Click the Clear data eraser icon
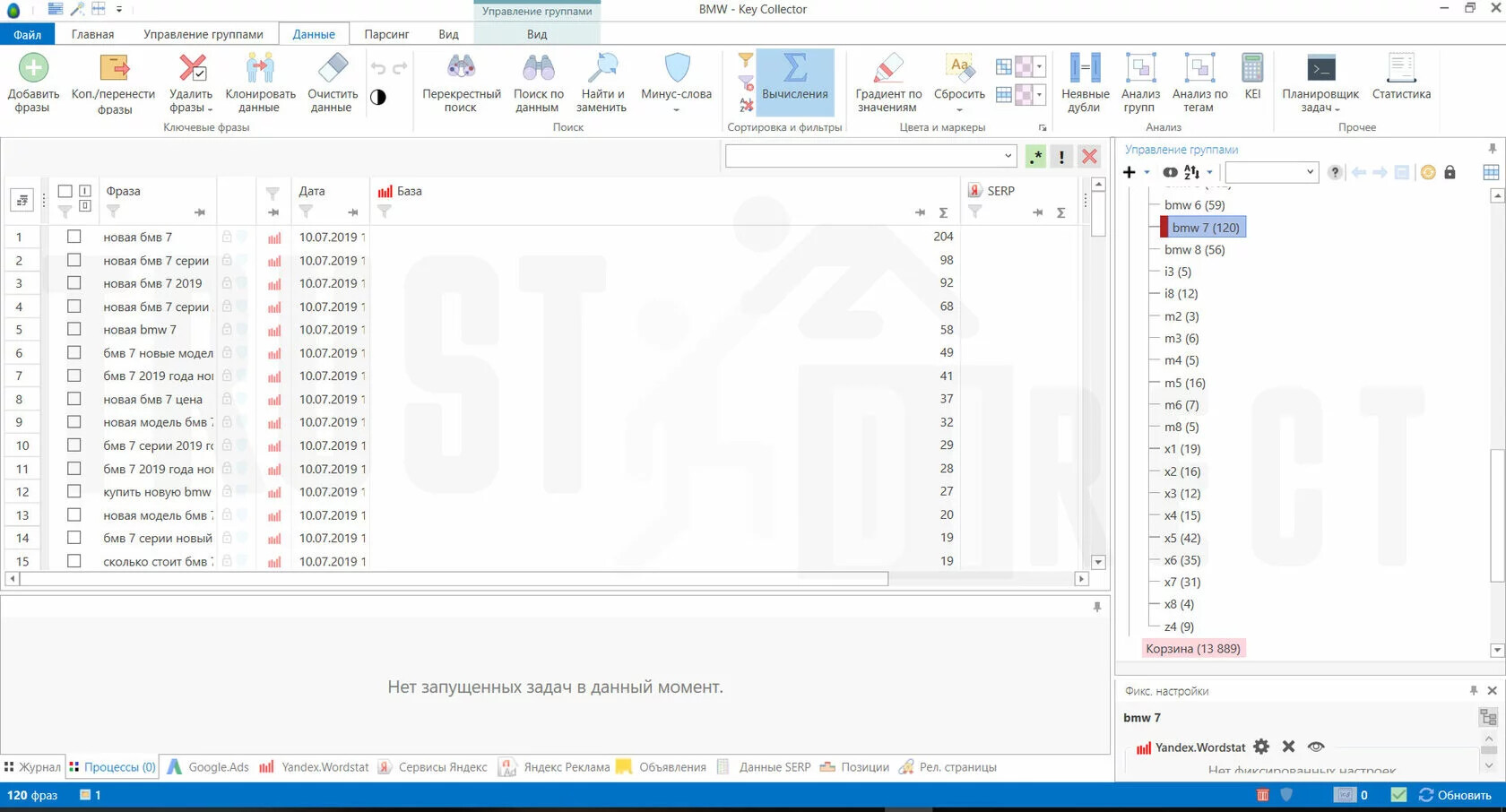Screen dimensions: 1506x812 point(333,68)
